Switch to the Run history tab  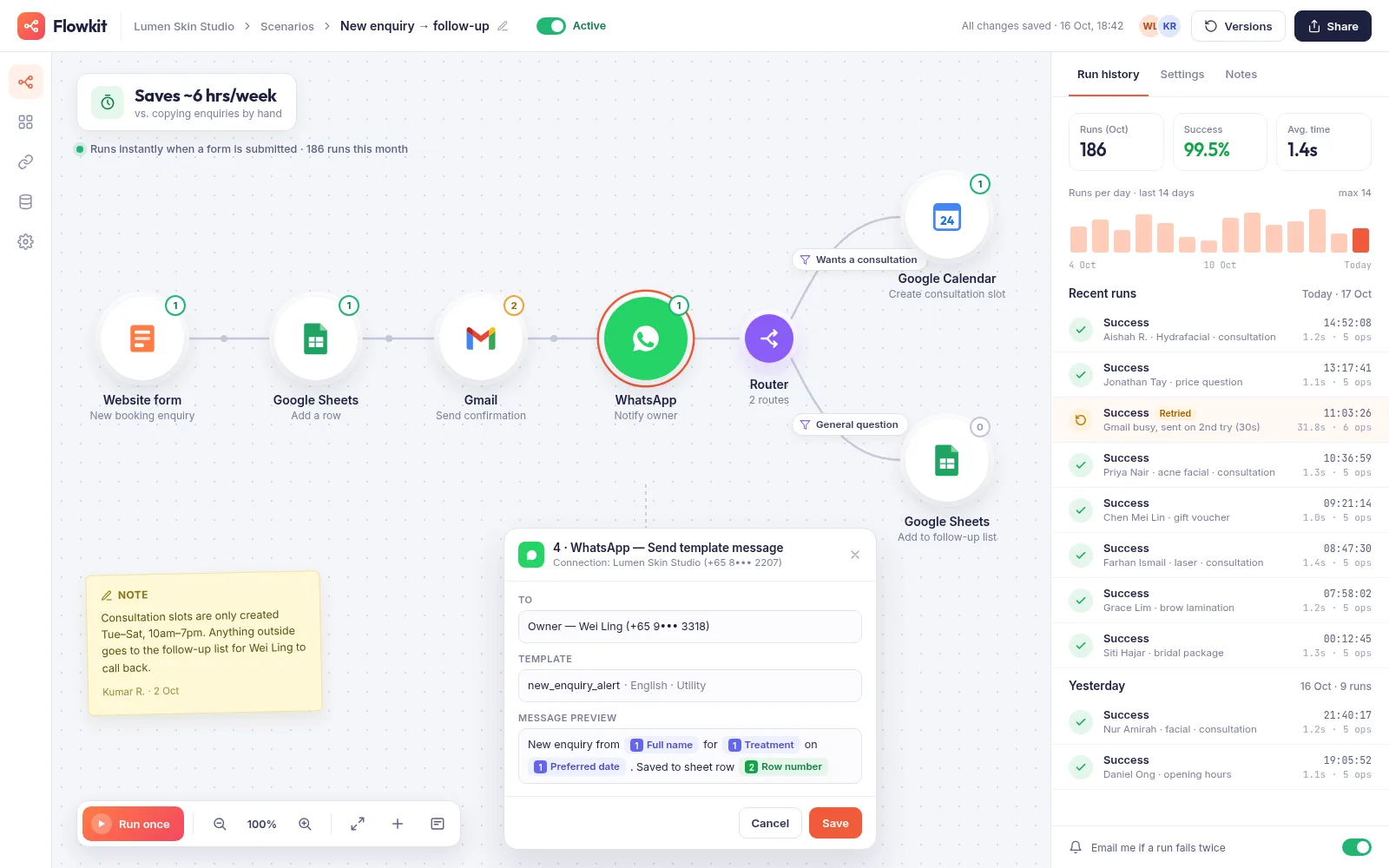point(1108,75)
